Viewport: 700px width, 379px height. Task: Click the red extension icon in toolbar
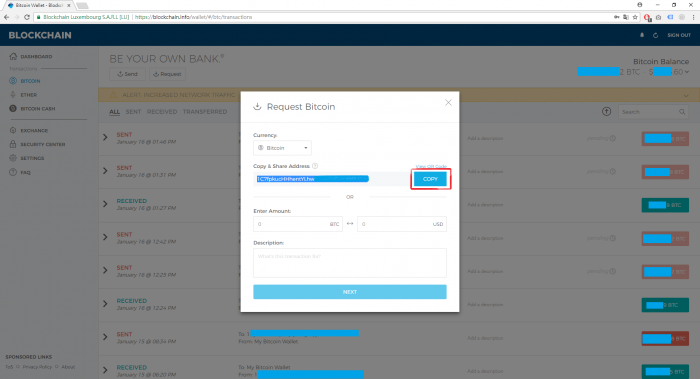point(647,17)
